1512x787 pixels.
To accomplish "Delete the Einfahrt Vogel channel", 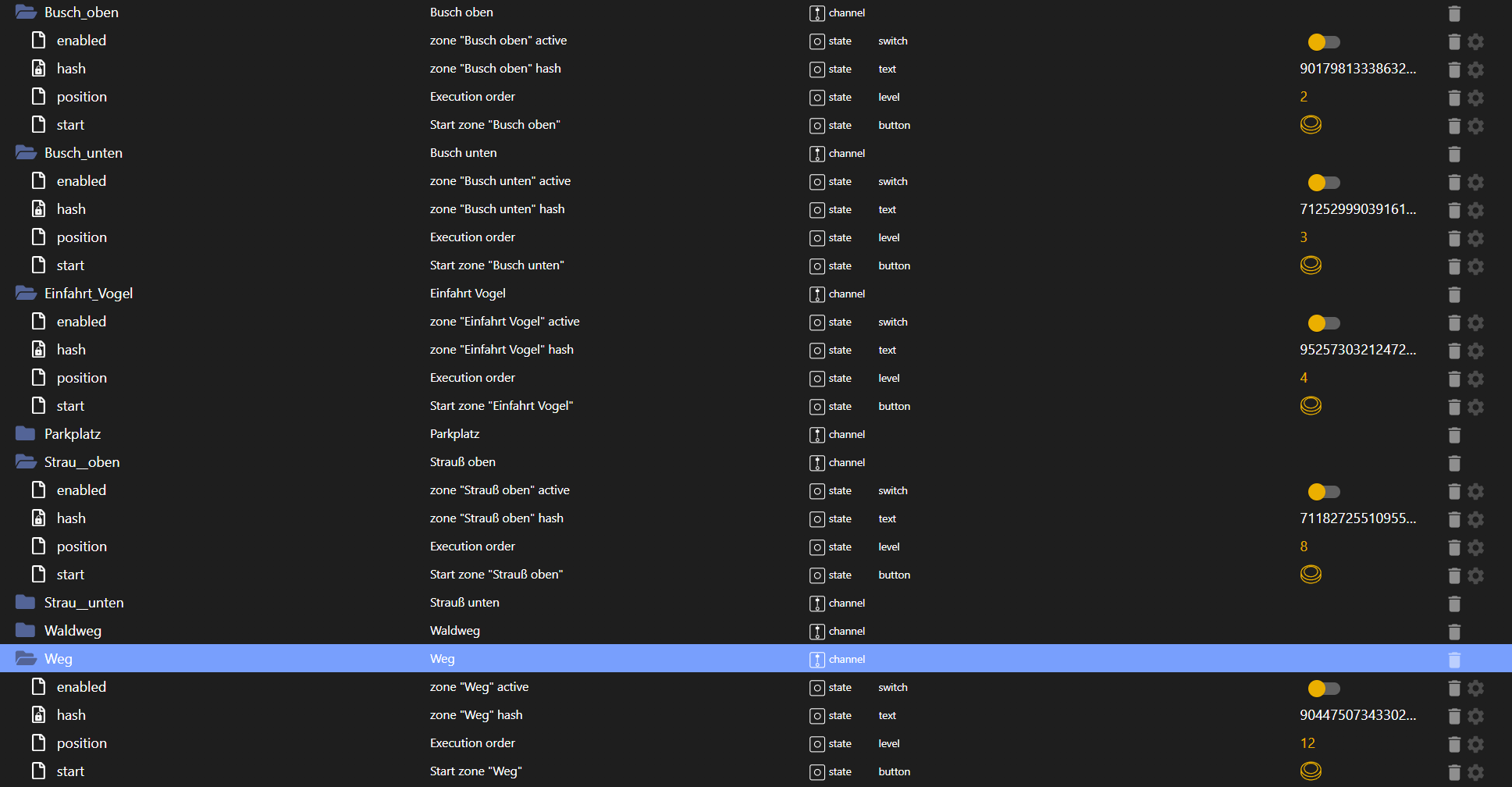I will point(1454,294).
